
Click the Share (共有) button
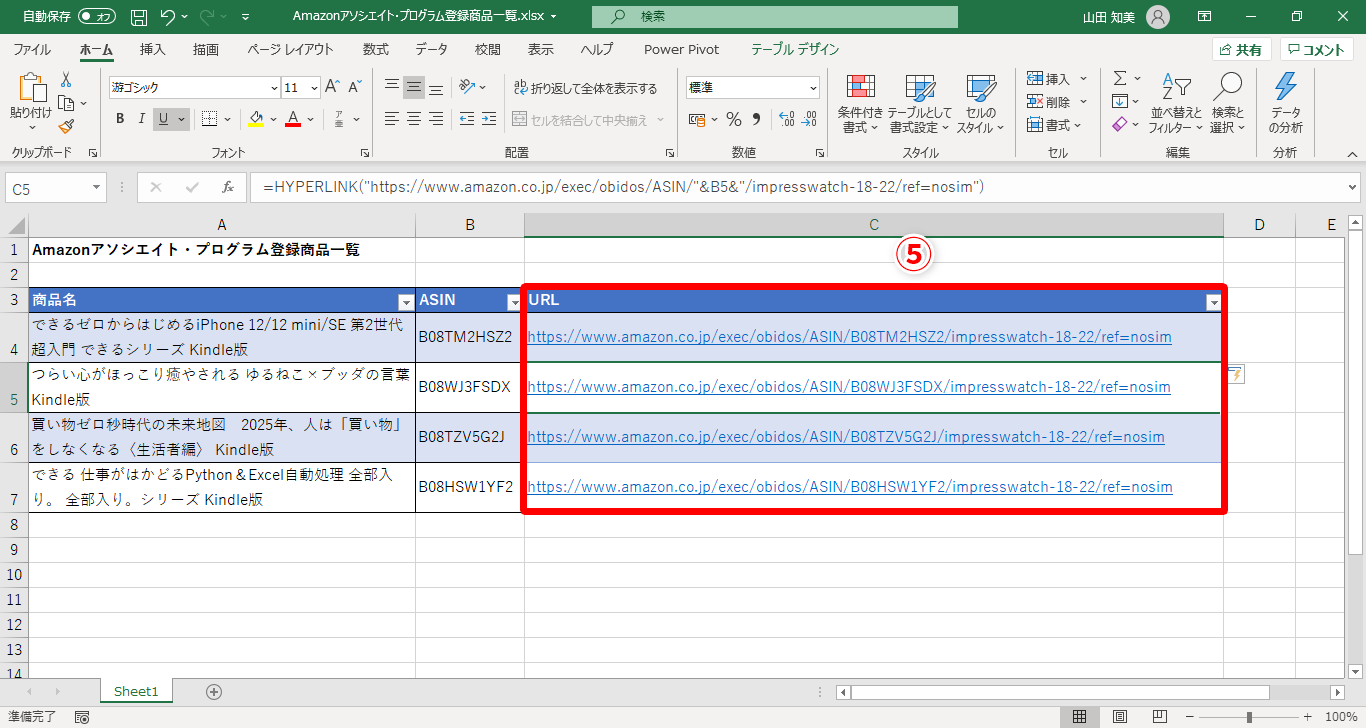pyautogui.click(x=1241, y=50)
